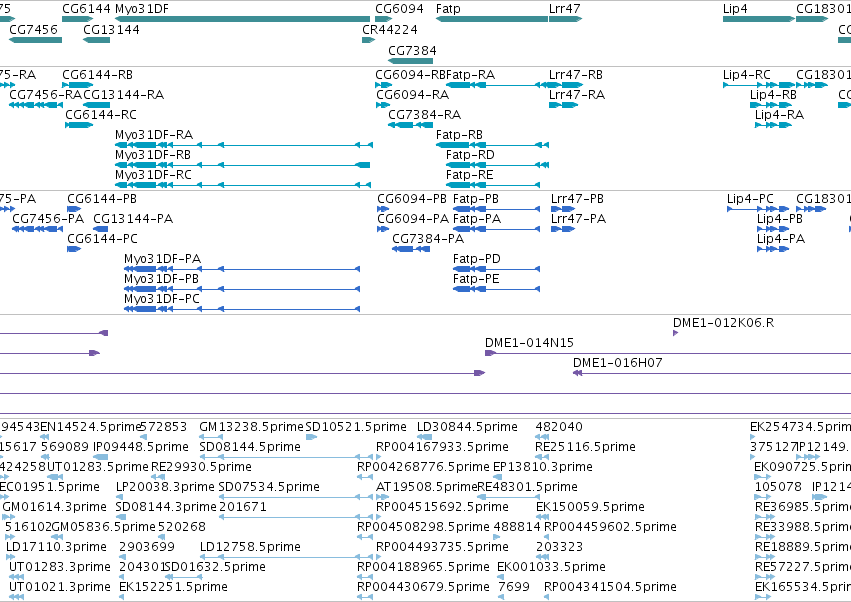Screen dimensions: 851x602
Task: Open EST label LD30844.5prime
Action: [467, 427]
